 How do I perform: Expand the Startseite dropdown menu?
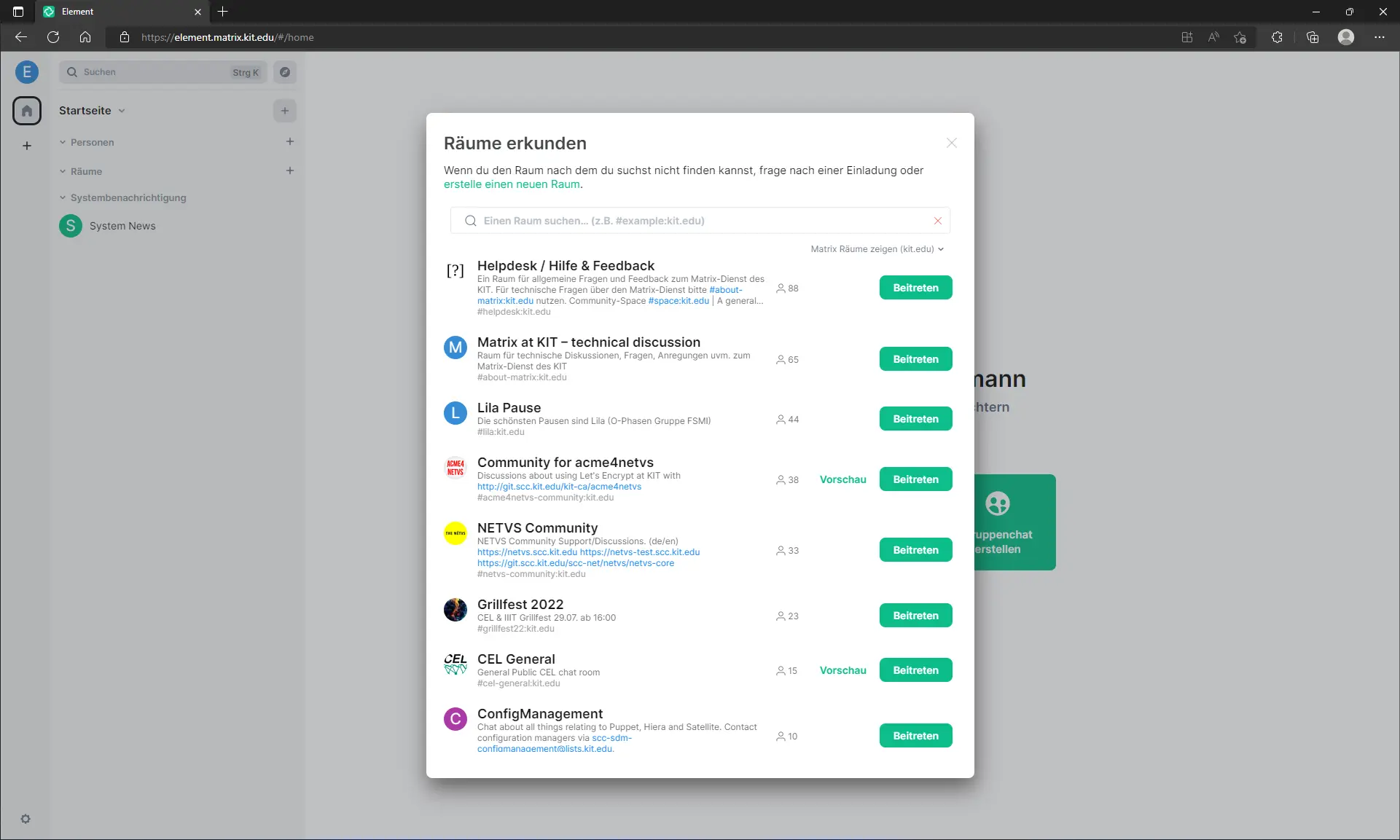[122, 111]
